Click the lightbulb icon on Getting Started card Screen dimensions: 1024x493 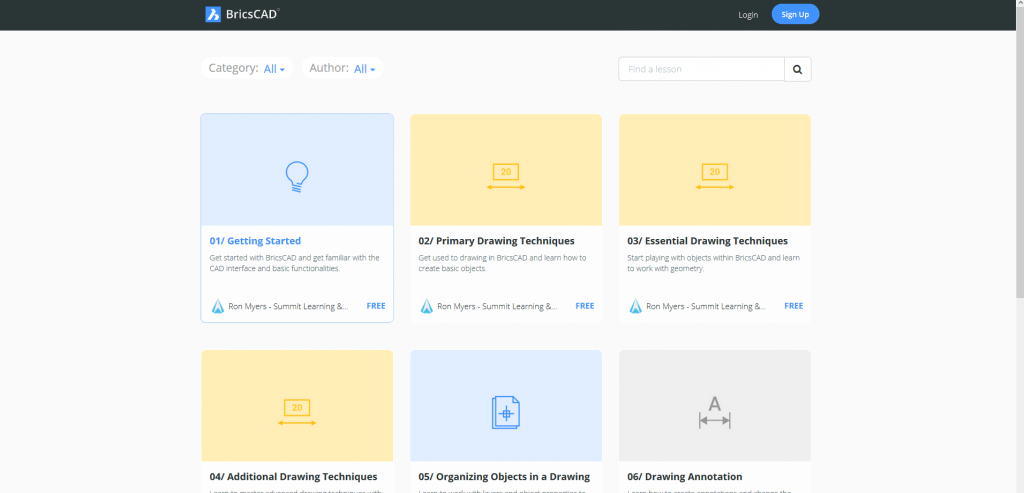[297, 176]
